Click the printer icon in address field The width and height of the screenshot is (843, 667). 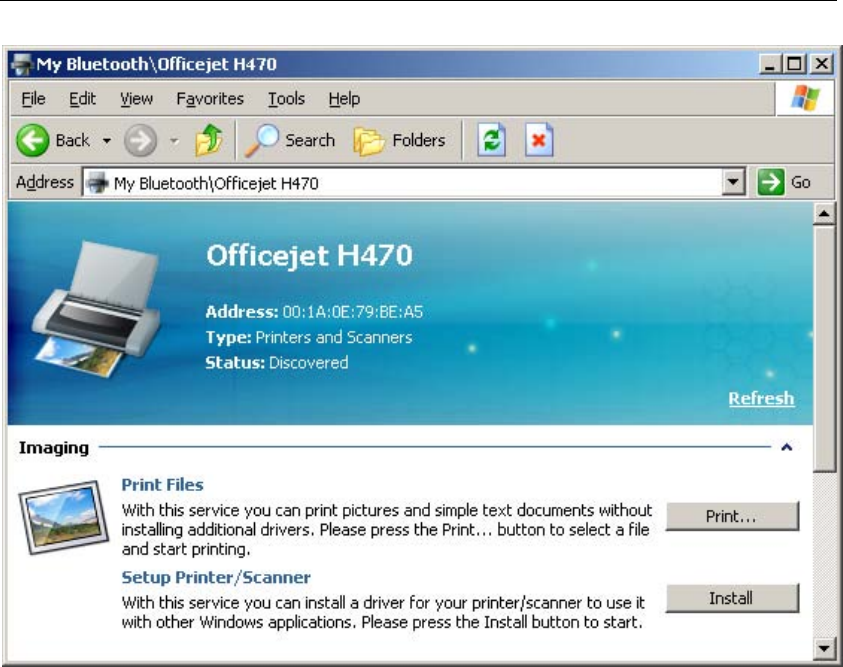[97, 183]
